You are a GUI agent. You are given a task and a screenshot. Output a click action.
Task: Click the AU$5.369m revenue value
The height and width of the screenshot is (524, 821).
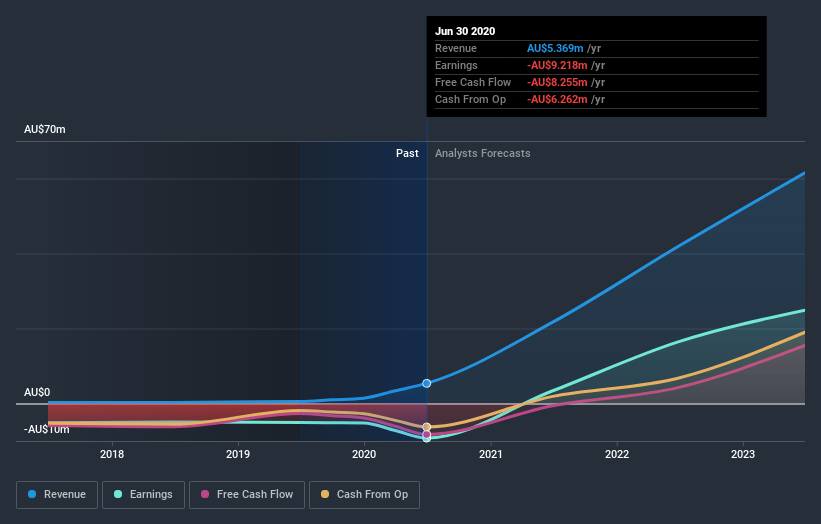pyautogui.click(x=555, y=48)
